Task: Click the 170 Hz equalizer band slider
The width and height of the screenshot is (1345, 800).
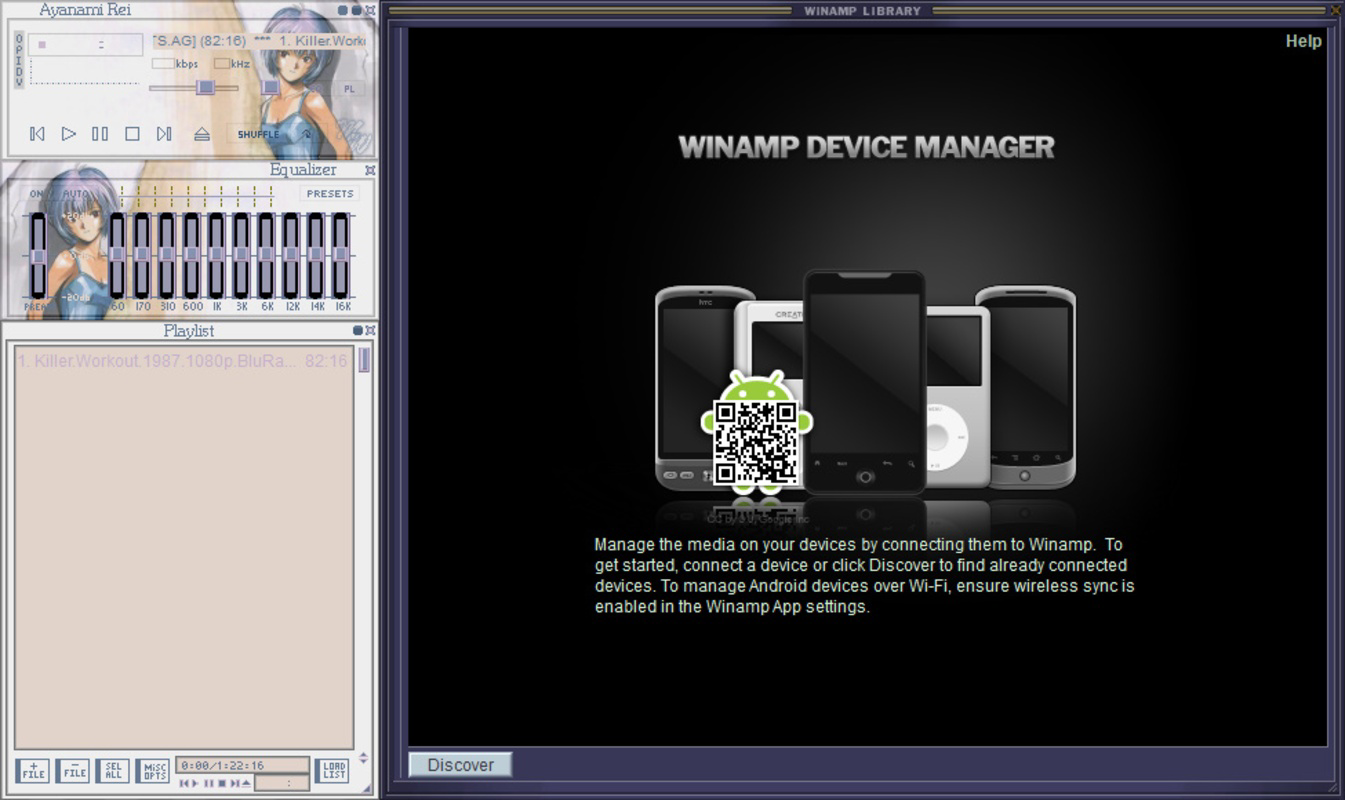Action: 142,255
